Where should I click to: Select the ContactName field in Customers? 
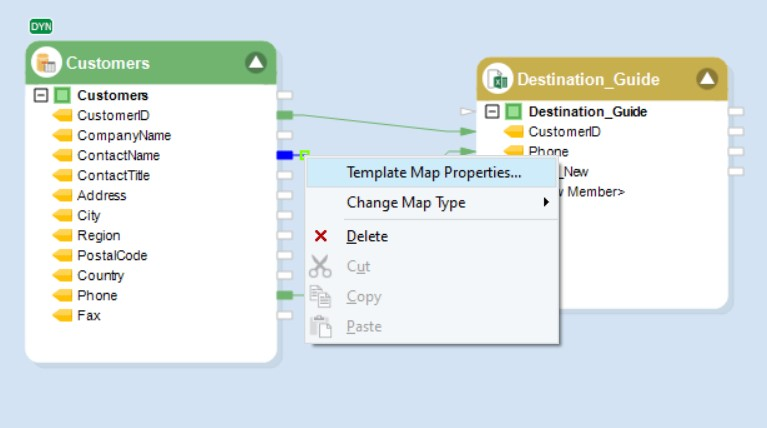coord(118,155)
